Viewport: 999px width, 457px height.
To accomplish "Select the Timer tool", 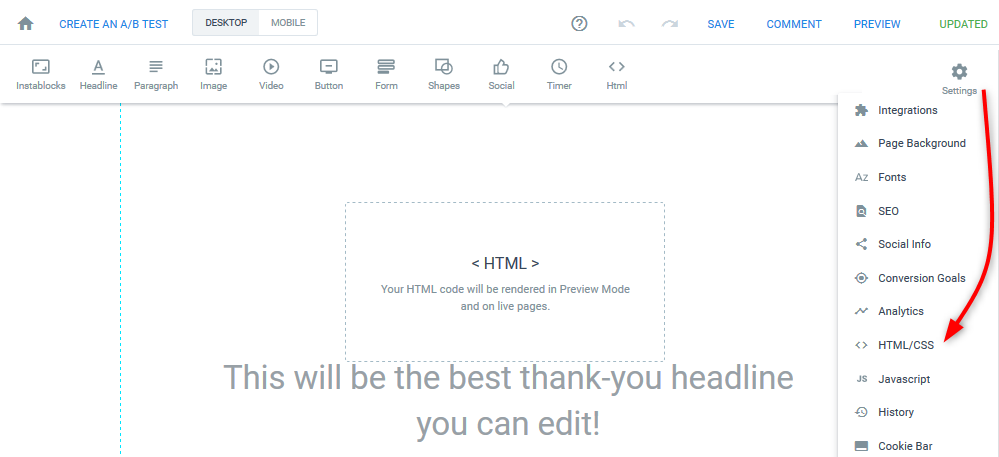I will [x=559, y=75].
